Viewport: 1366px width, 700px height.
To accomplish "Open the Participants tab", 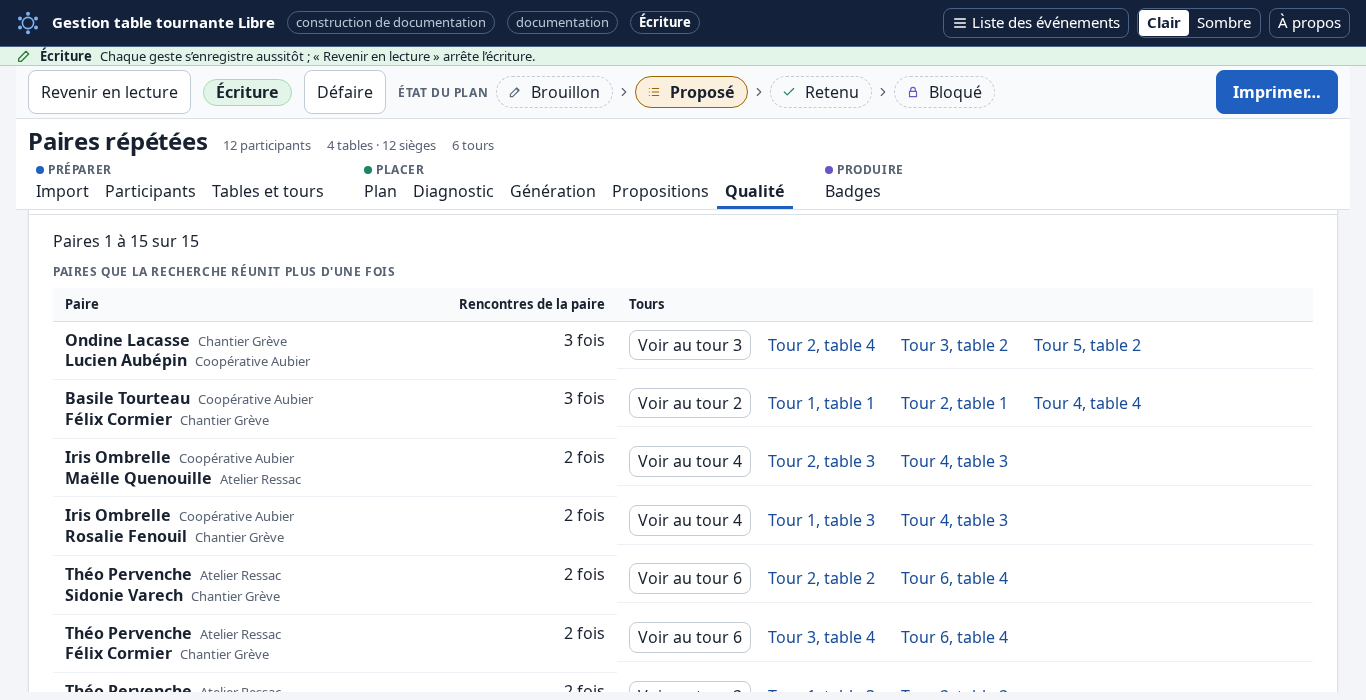I will [x=150, y=191].
